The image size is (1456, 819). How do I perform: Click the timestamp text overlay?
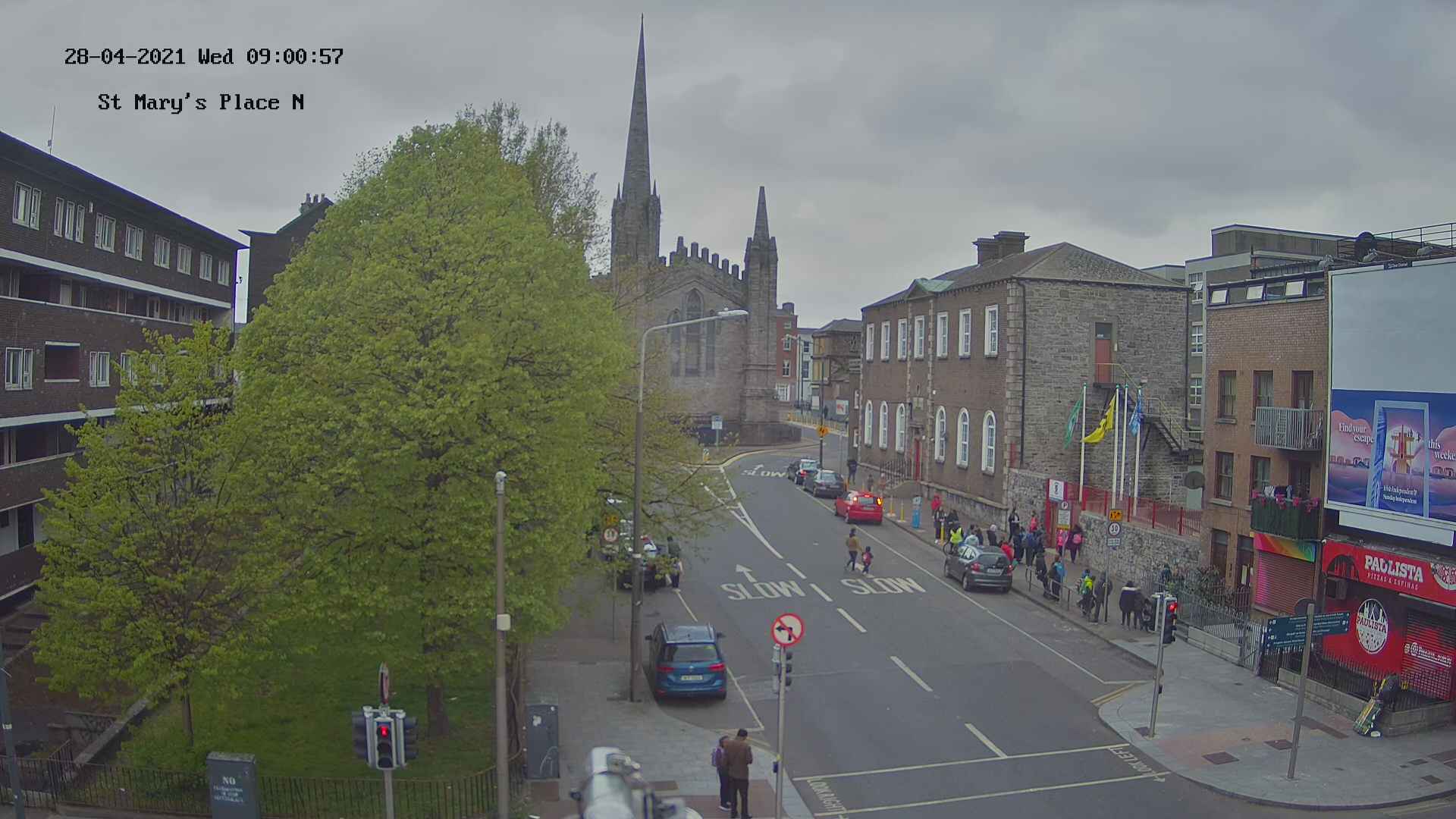(x=203, y=57)
